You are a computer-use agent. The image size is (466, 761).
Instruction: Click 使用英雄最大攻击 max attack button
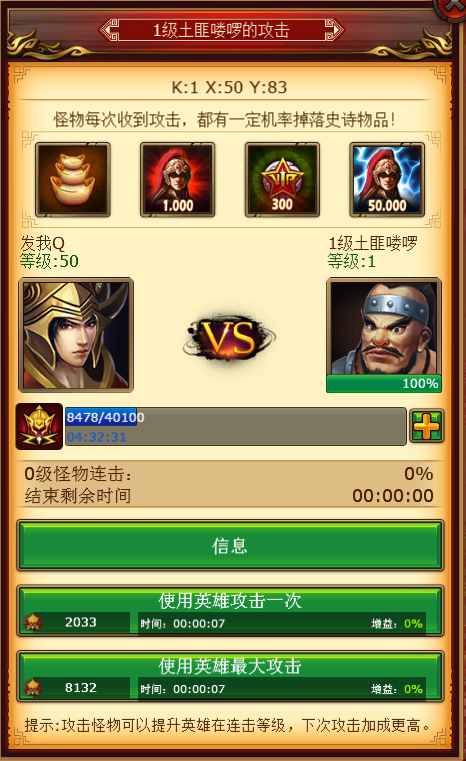230,677
